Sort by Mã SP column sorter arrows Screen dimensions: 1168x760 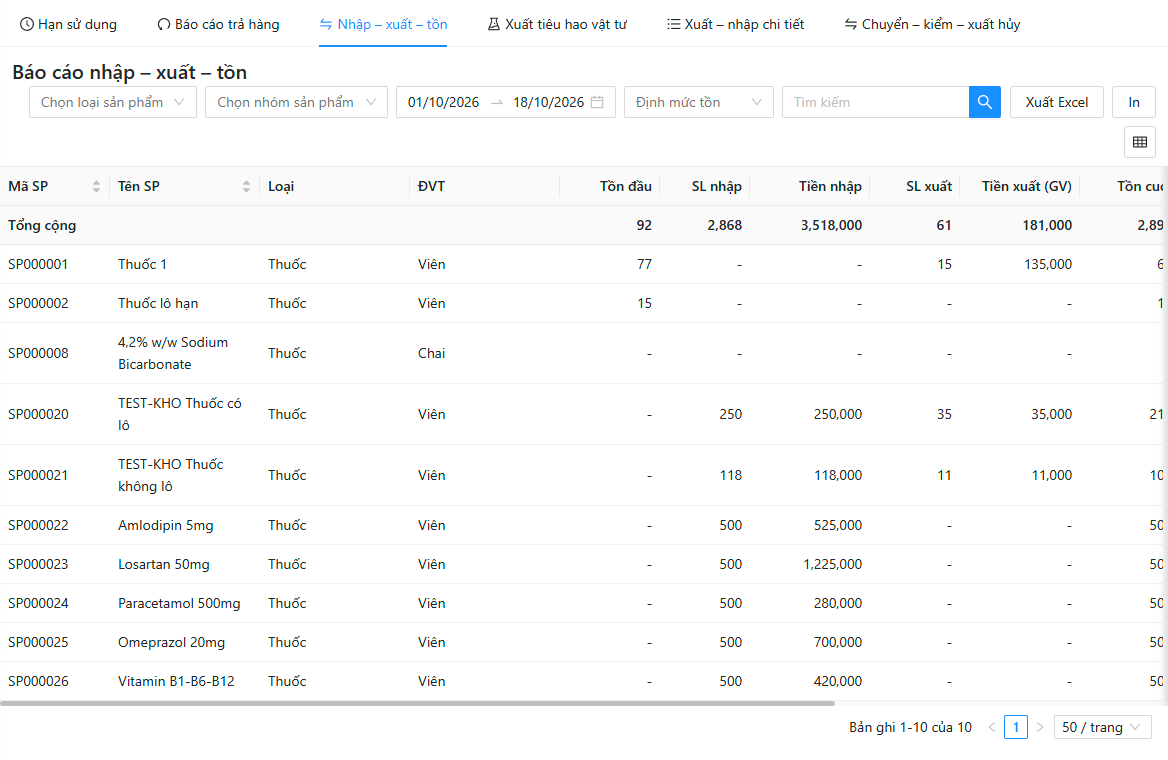click(x=96, y=186)
